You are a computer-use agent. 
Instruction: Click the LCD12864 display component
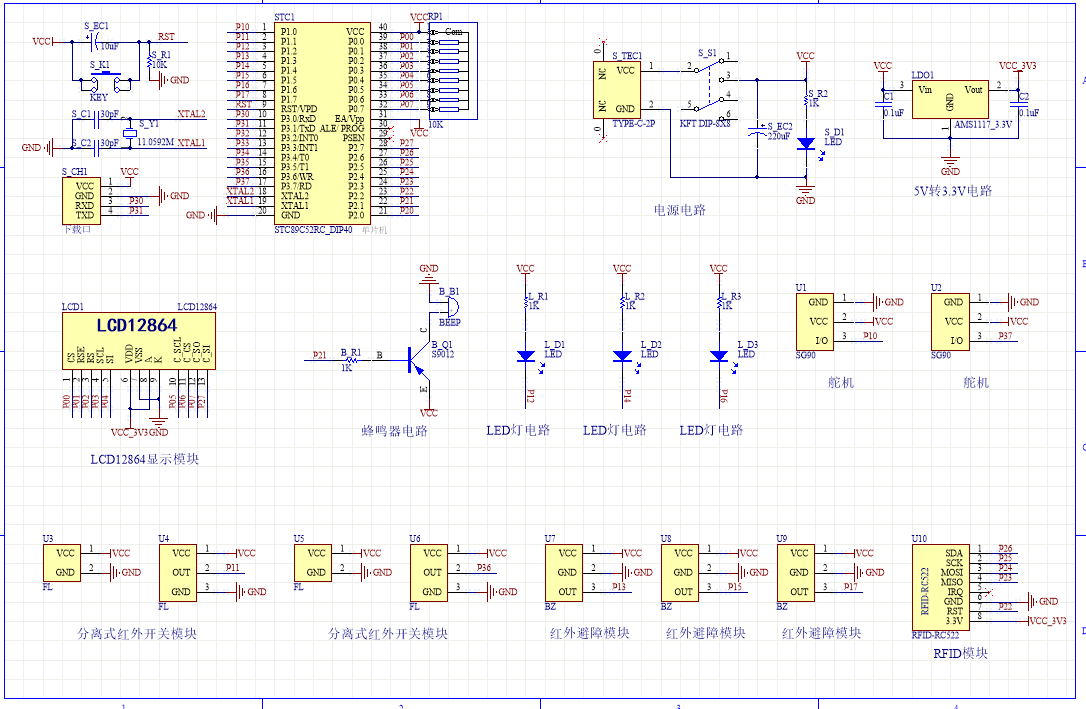(x=136, y=342)
